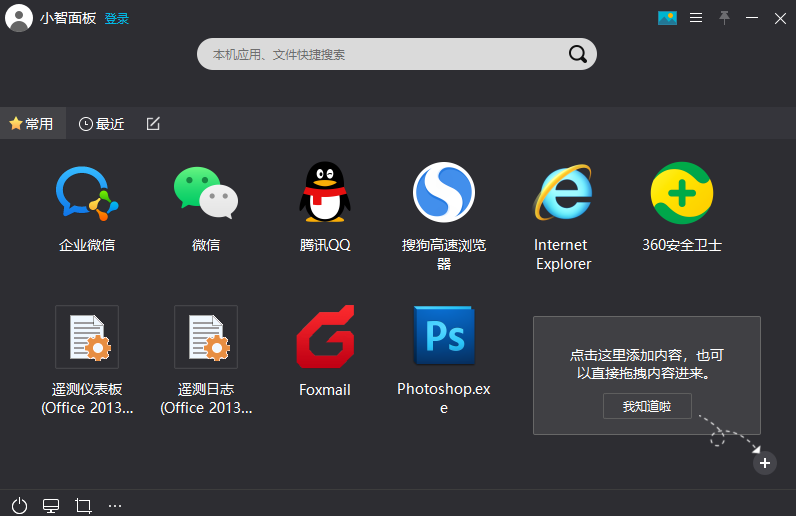Click the user avatar icon
Screen dimensions: 796x516
(19, 18)
